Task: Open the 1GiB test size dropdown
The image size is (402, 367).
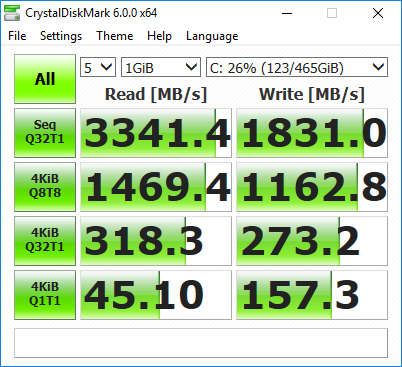Action: click(x=161, y=68)
